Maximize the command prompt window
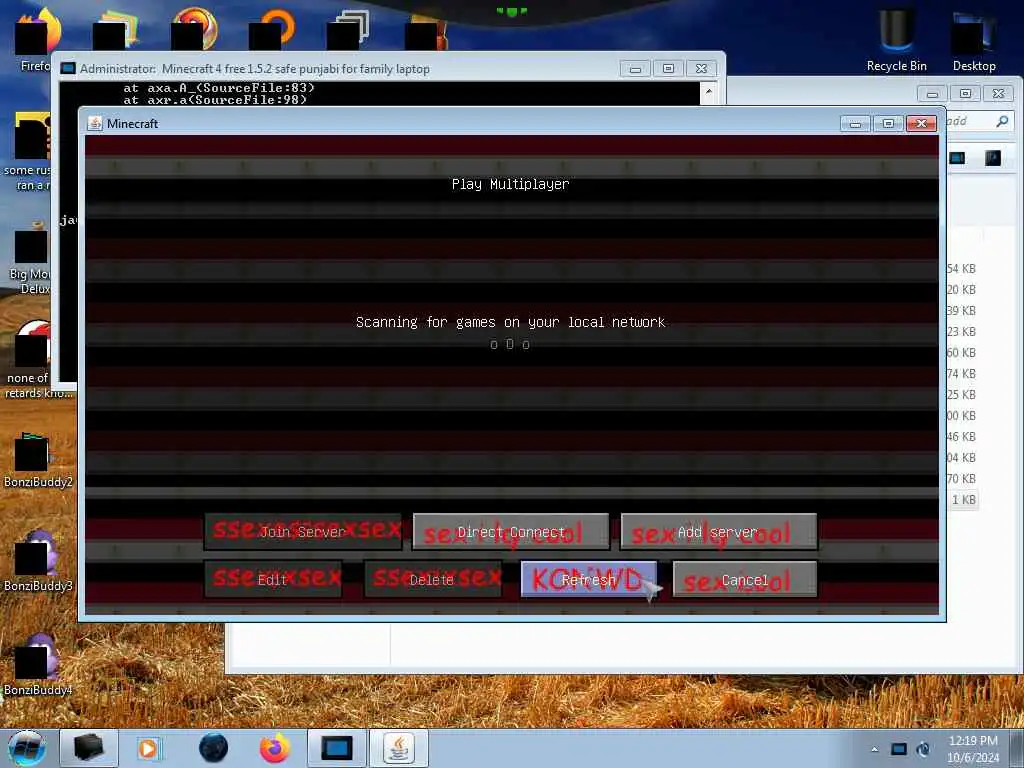 tap(668, 69)
